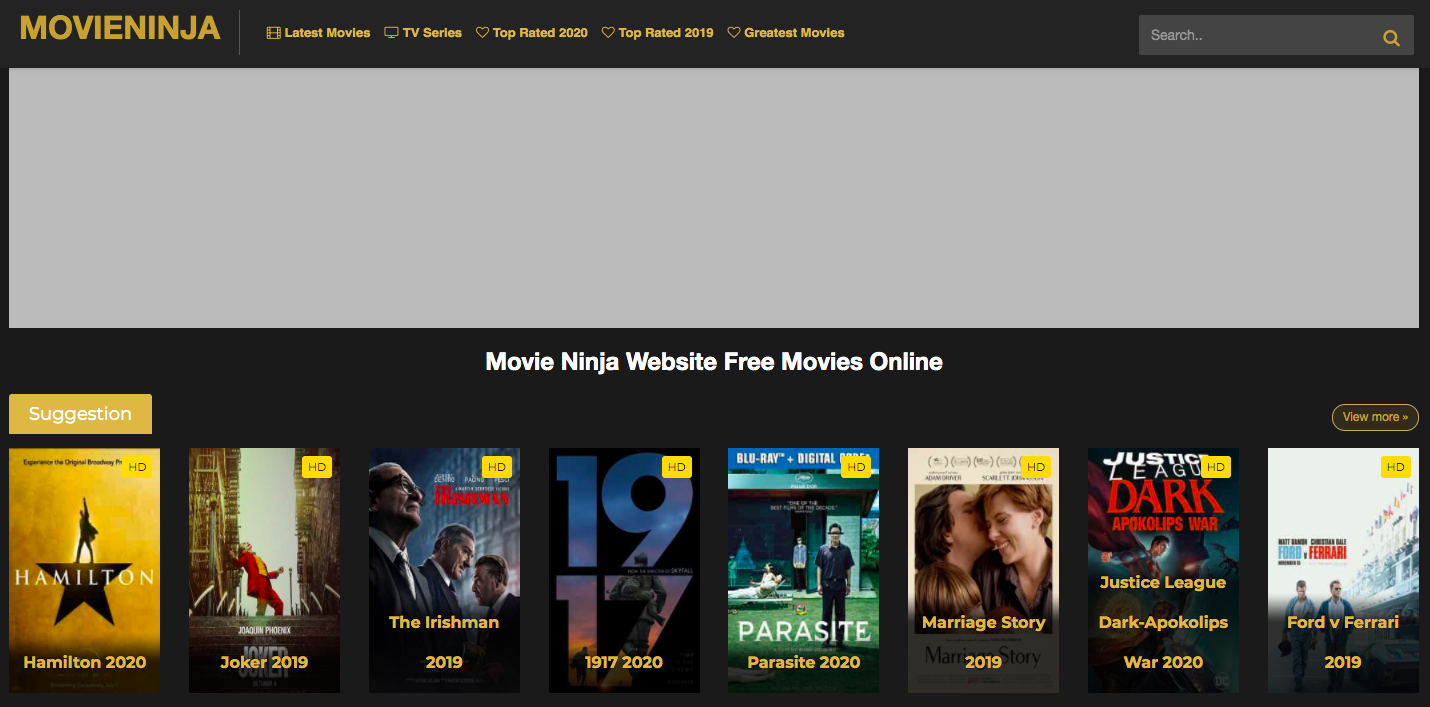Screen dimensions: 1430x707
Task: Open Top Rated 2020 list
Action: tap(531, 33)
